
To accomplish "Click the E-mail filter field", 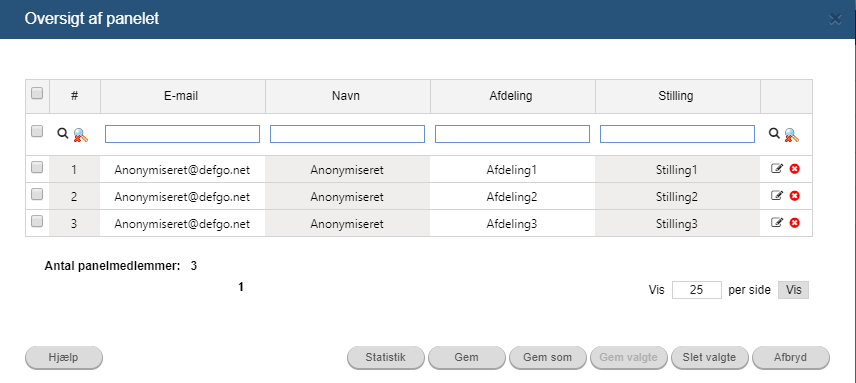I will coord(182,134).
